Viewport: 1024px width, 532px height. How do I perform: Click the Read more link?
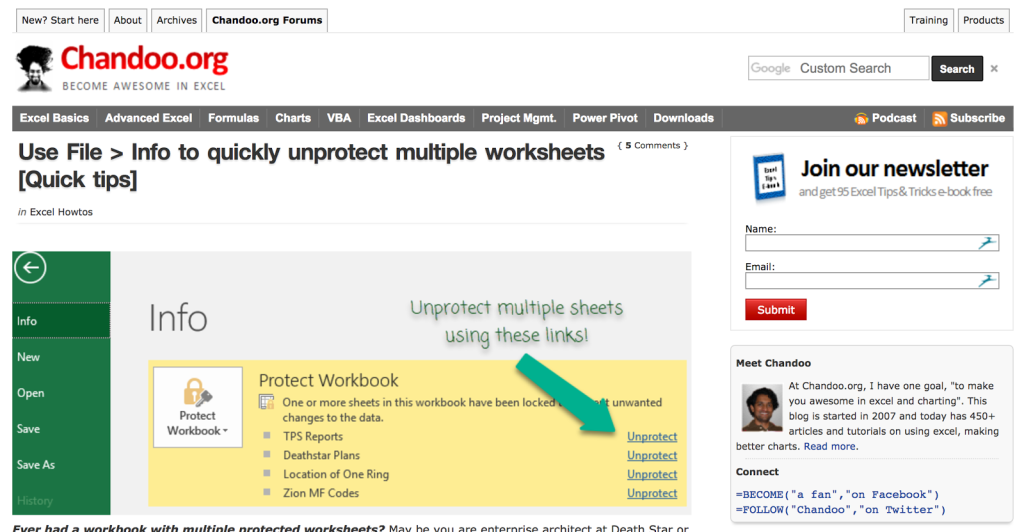tap(829, 446)
